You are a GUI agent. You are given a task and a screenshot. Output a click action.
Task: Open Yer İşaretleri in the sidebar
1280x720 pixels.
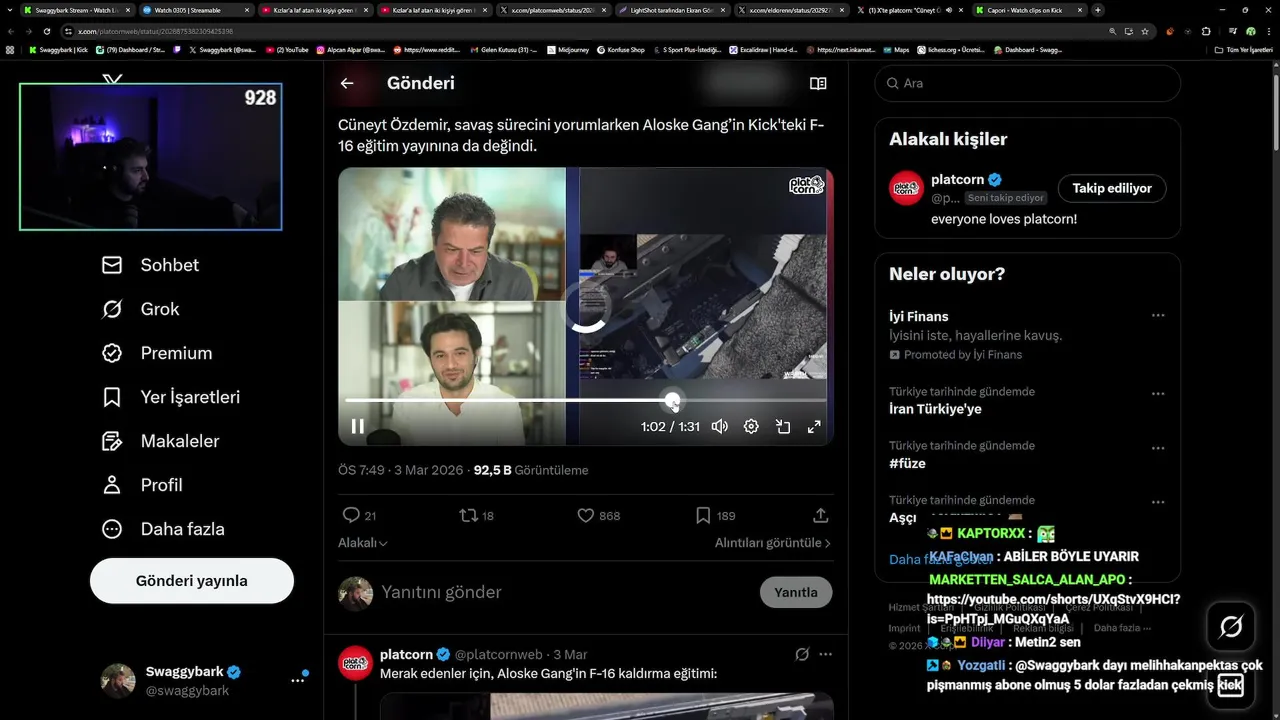click(x=171, y=397)
